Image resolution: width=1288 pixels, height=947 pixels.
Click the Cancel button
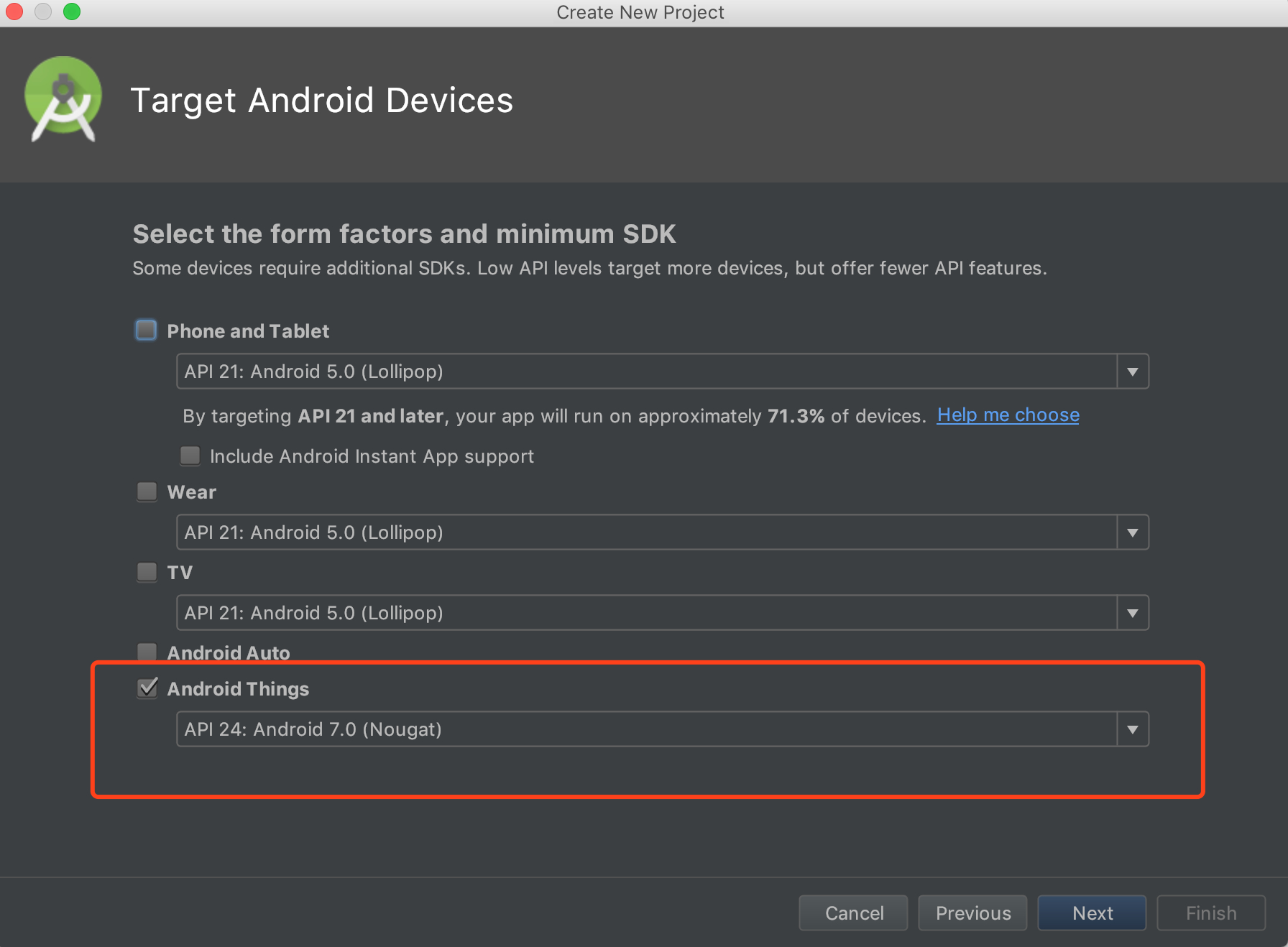[x=854, y=913]
